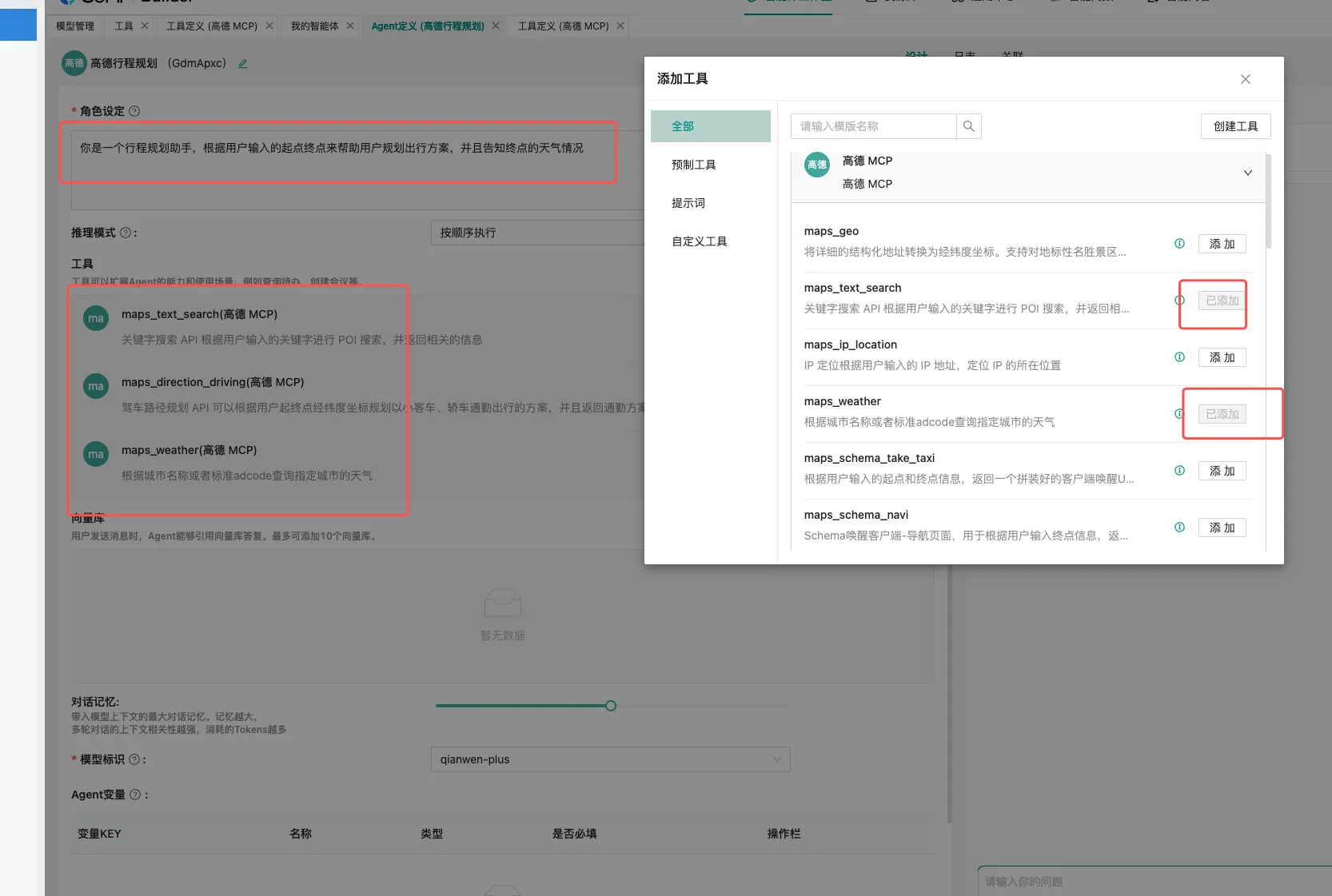Close the Agent定义 (高德行程规划) tab

tap(496, 26)
